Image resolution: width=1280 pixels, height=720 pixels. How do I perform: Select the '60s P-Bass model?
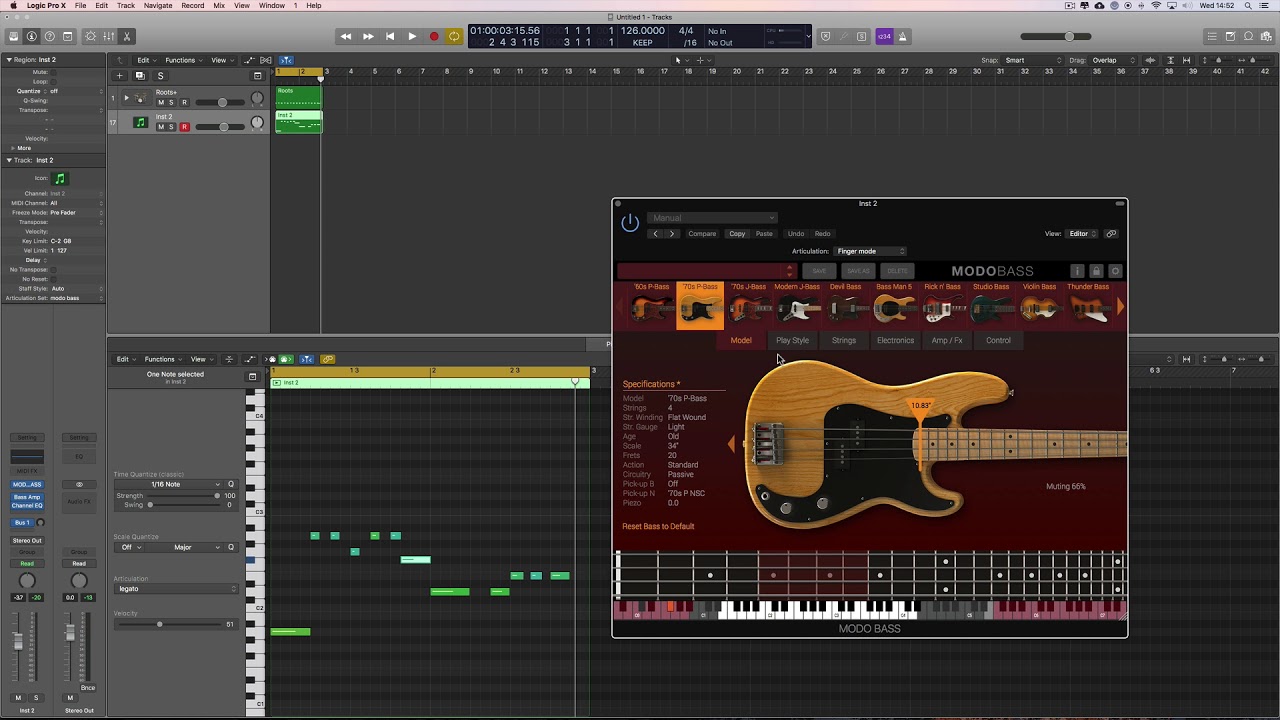[652, 305]
